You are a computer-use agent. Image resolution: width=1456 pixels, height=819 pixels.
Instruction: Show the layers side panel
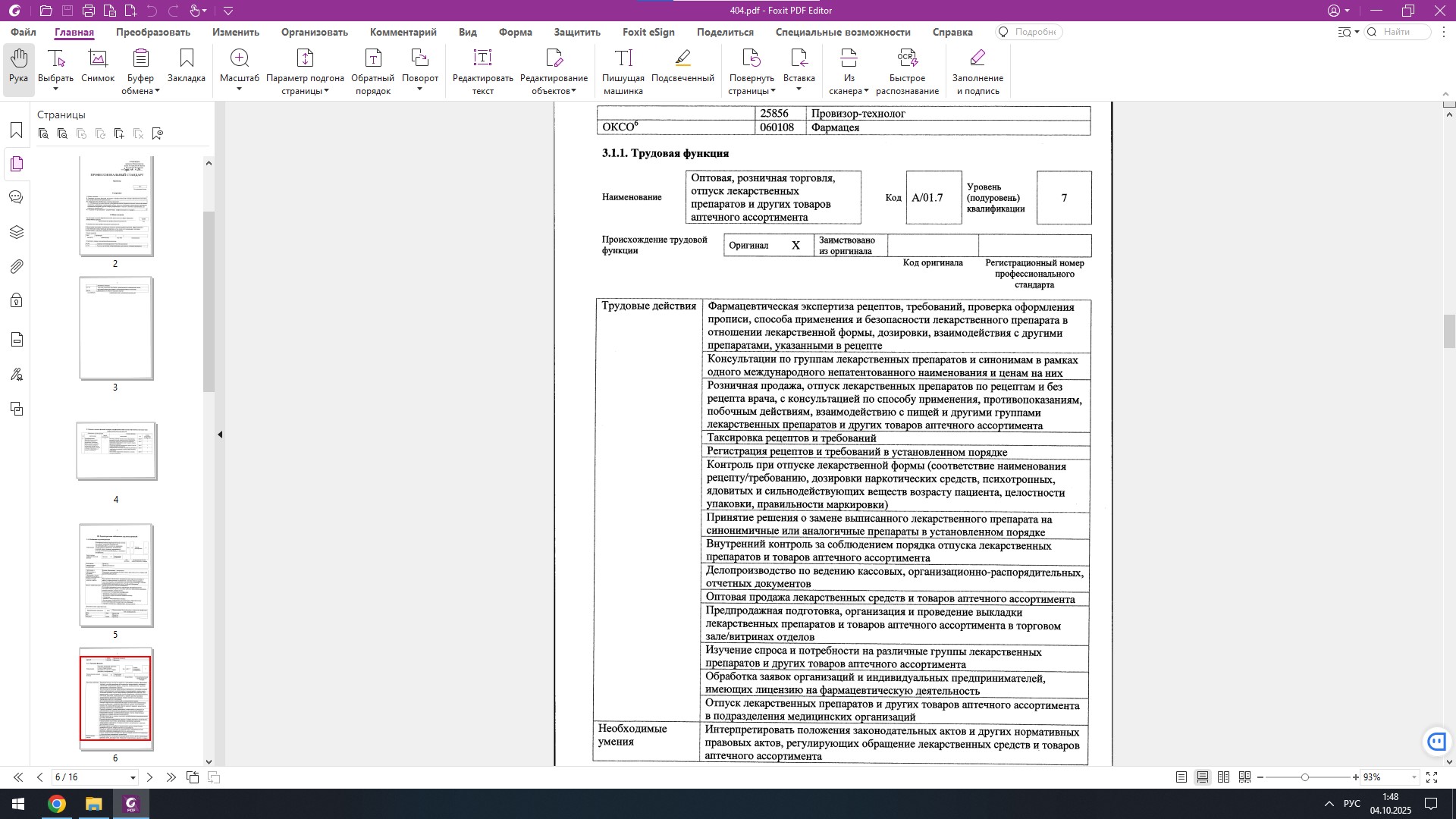click(x=16, y=232)
